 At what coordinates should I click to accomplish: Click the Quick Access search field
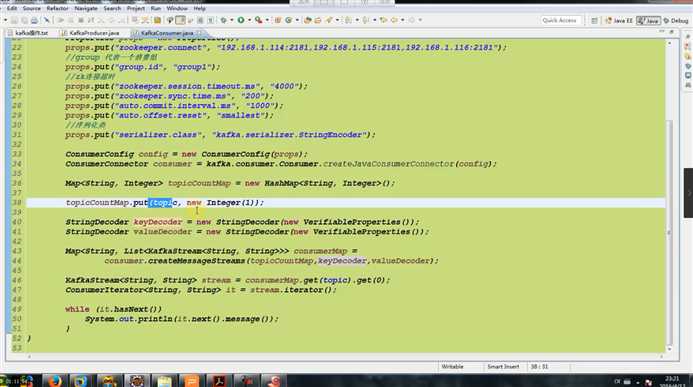tap(560, 20)
